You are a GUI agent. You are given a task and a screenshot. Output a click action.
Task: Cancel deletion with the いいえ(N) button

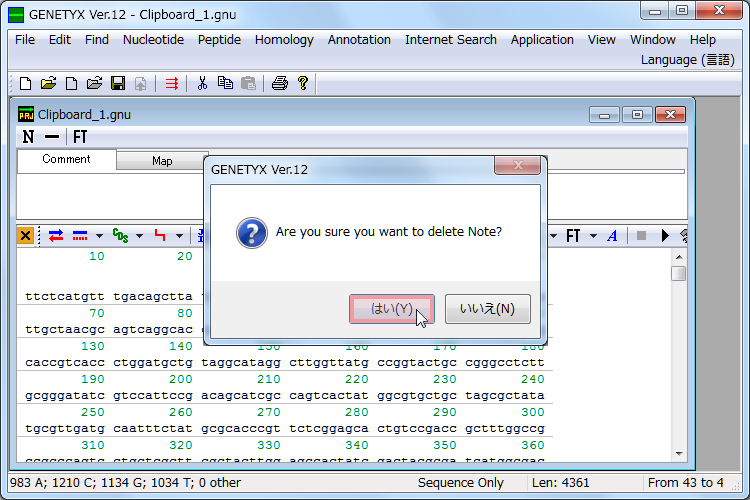[487, 309]
